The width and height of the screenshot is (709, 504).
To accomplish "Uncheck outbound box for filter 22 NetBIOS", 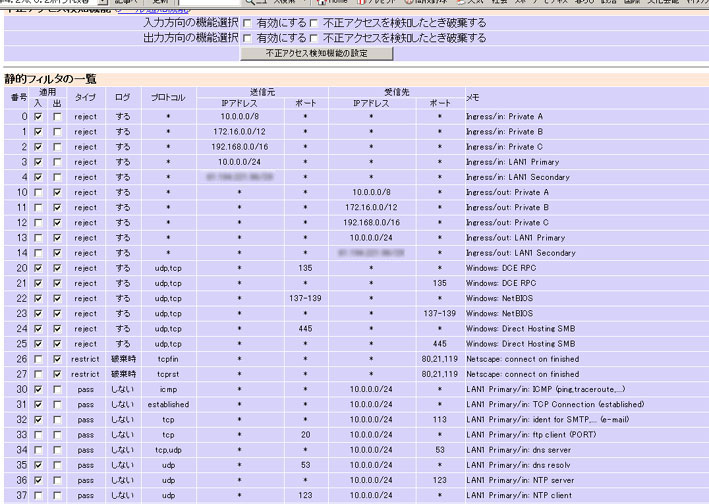I will 56,298.
